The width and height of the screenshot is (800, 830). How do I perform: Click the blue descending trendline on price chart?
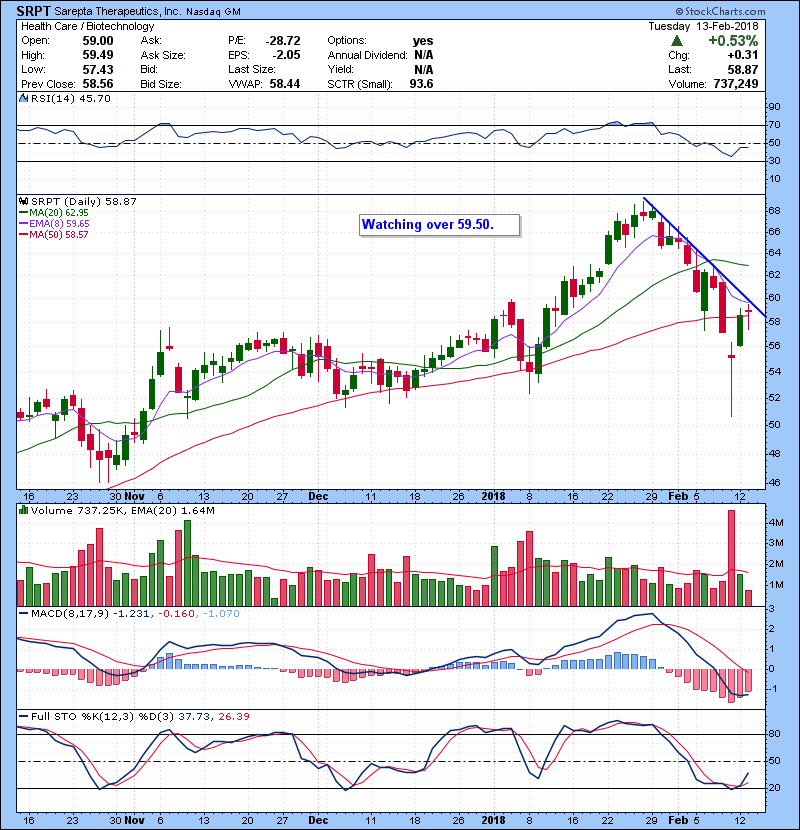pyautogui.click(x=704, y=257)
